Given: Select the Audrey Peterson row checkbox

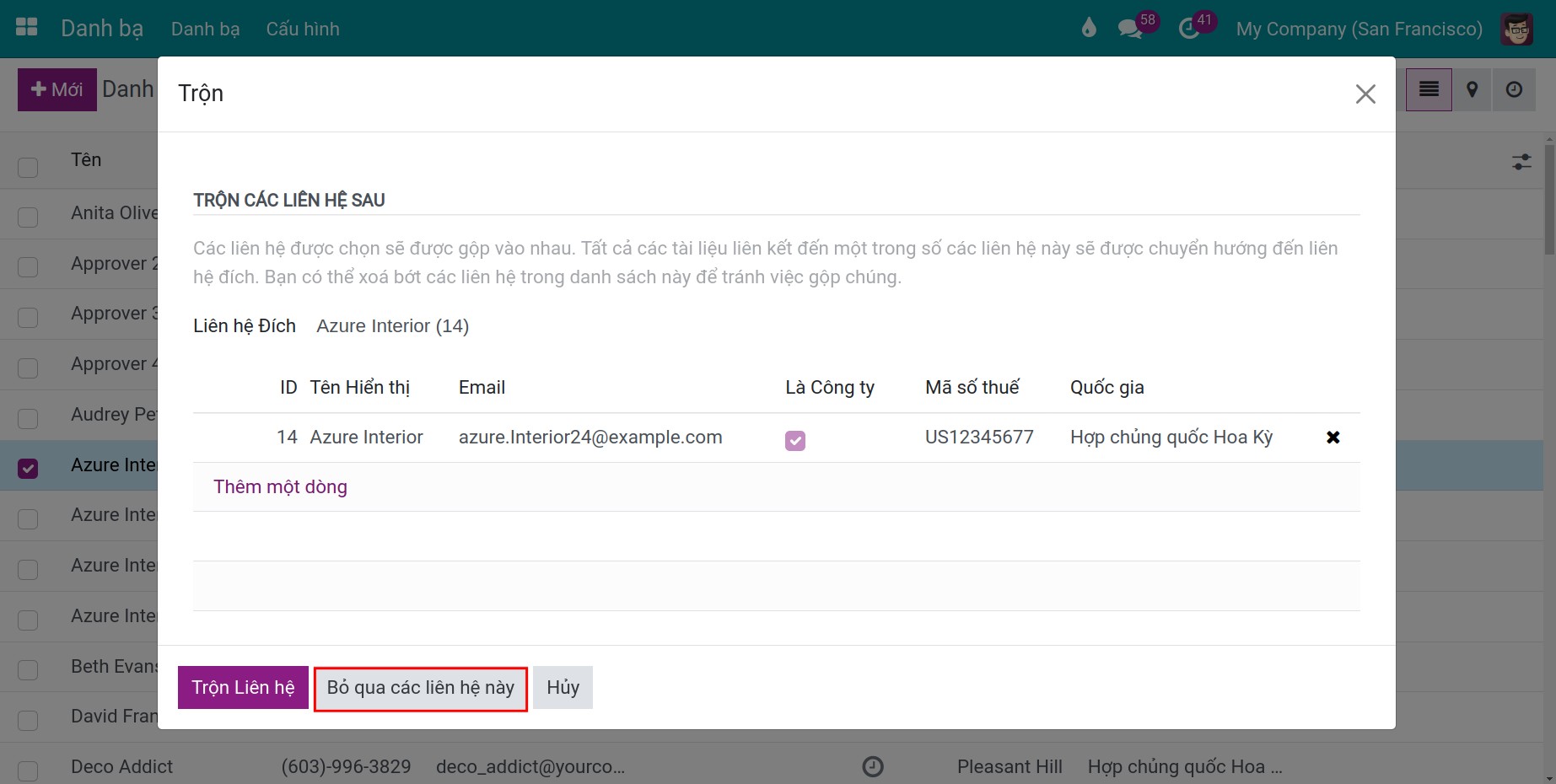Looking at the screenshot, I should [28, 418].
